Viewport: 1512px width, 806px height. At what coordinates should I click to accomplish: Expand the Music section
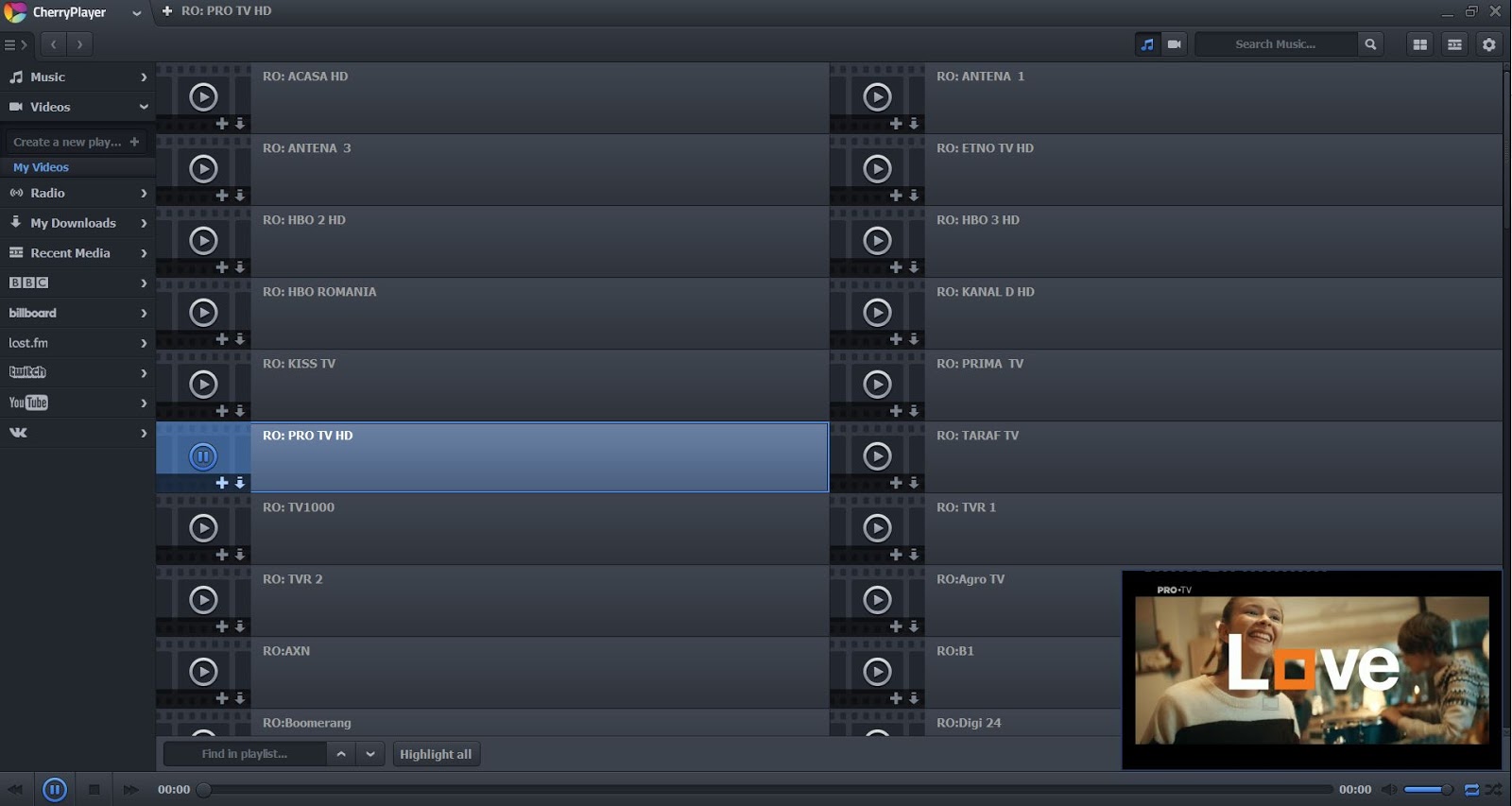(77, 77)
